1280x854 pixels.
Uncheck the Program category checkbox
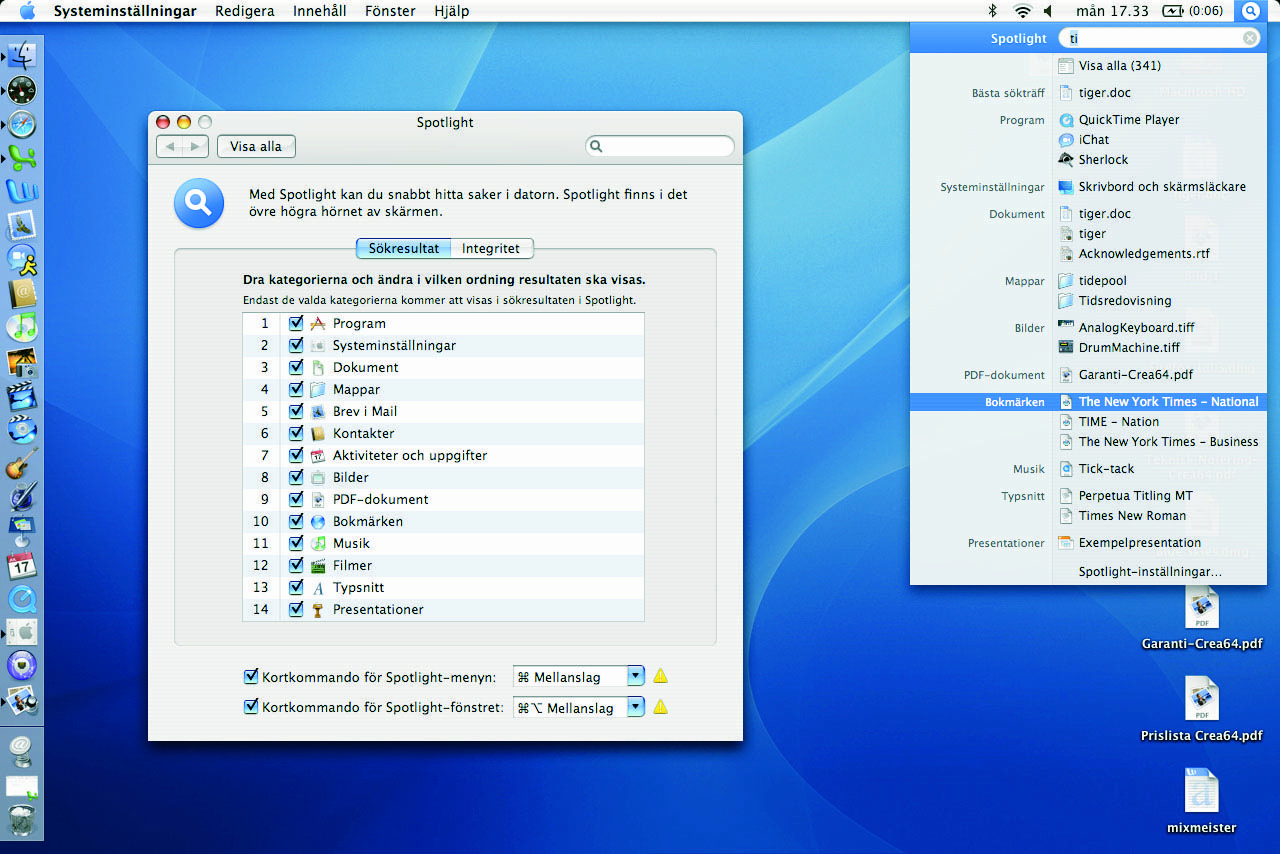(296, 323)
